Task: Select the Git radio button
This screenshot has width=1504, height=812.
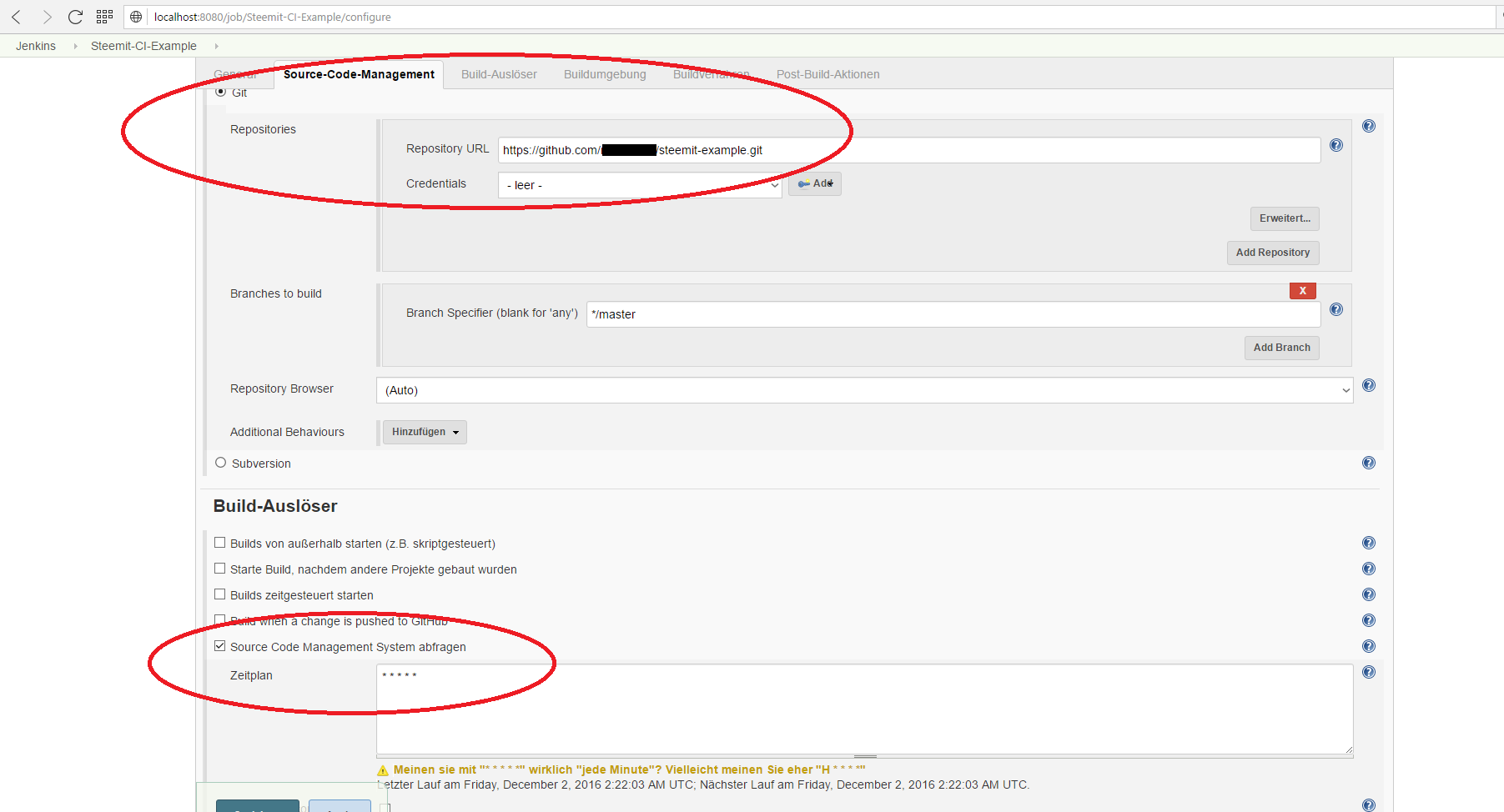Action: (220, 92)
